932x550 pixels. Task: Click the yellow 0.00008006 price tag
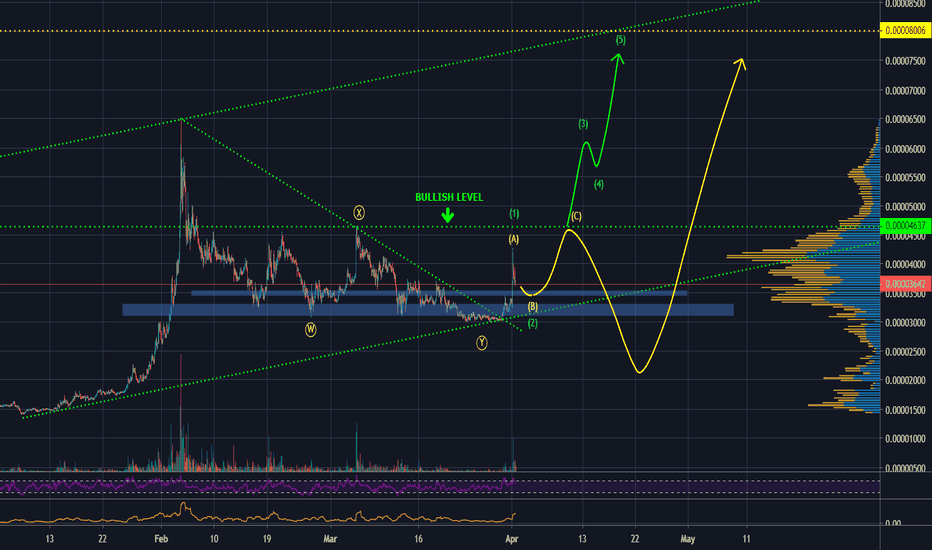(x=905, y=30)
